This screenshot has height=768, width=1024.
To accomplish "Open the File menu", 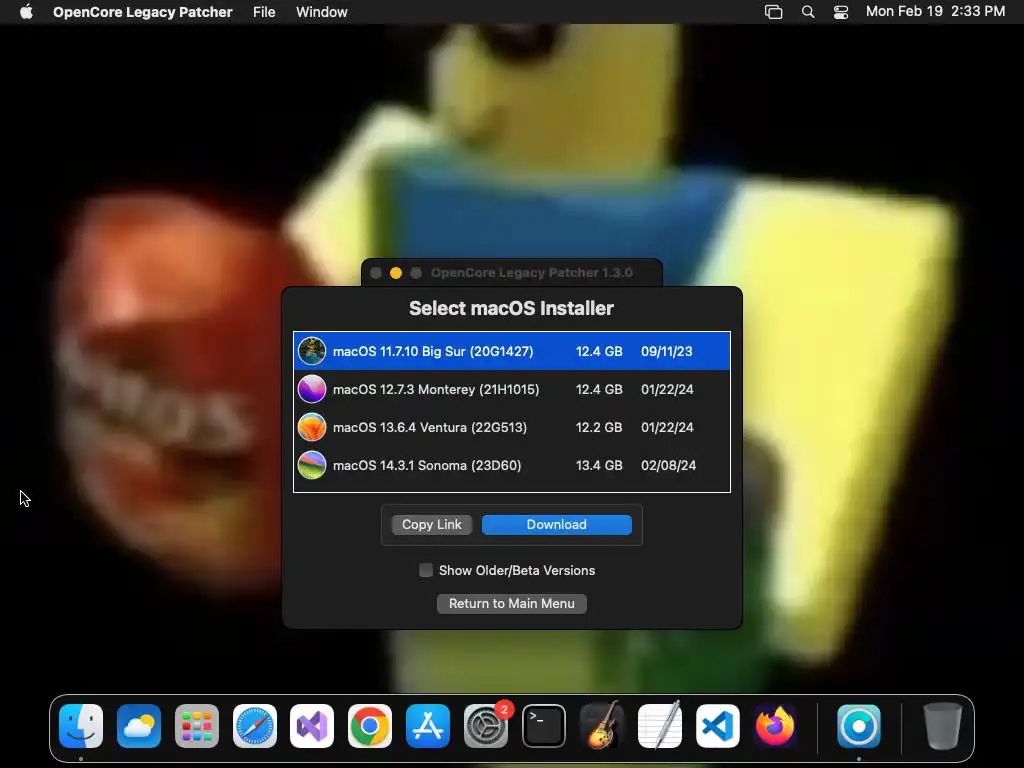I will pos(264,12).
